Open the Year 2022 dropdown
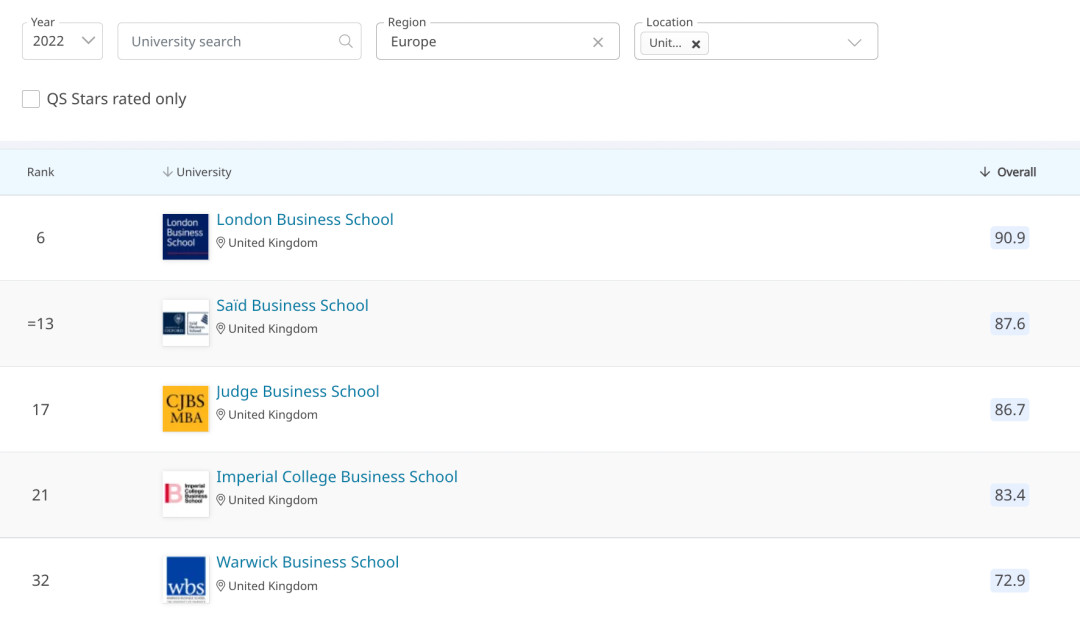 [62, 41]
